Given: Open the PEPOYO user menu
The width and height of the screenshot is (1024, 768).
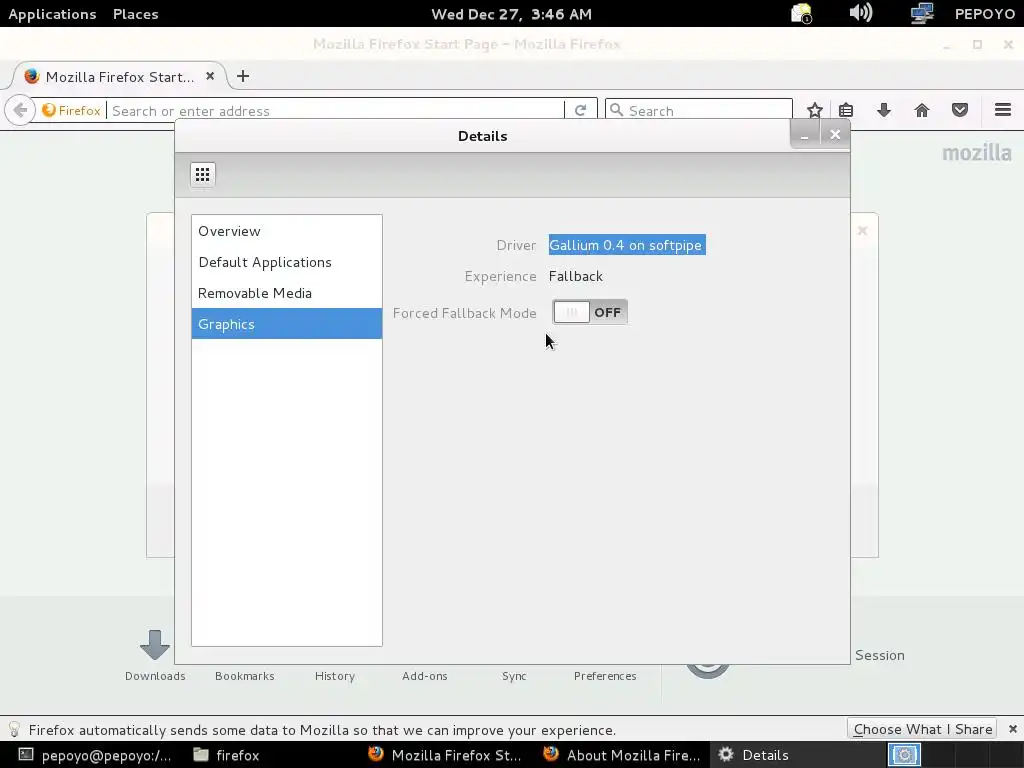Looking at the screenshot, I should (984, 14).
